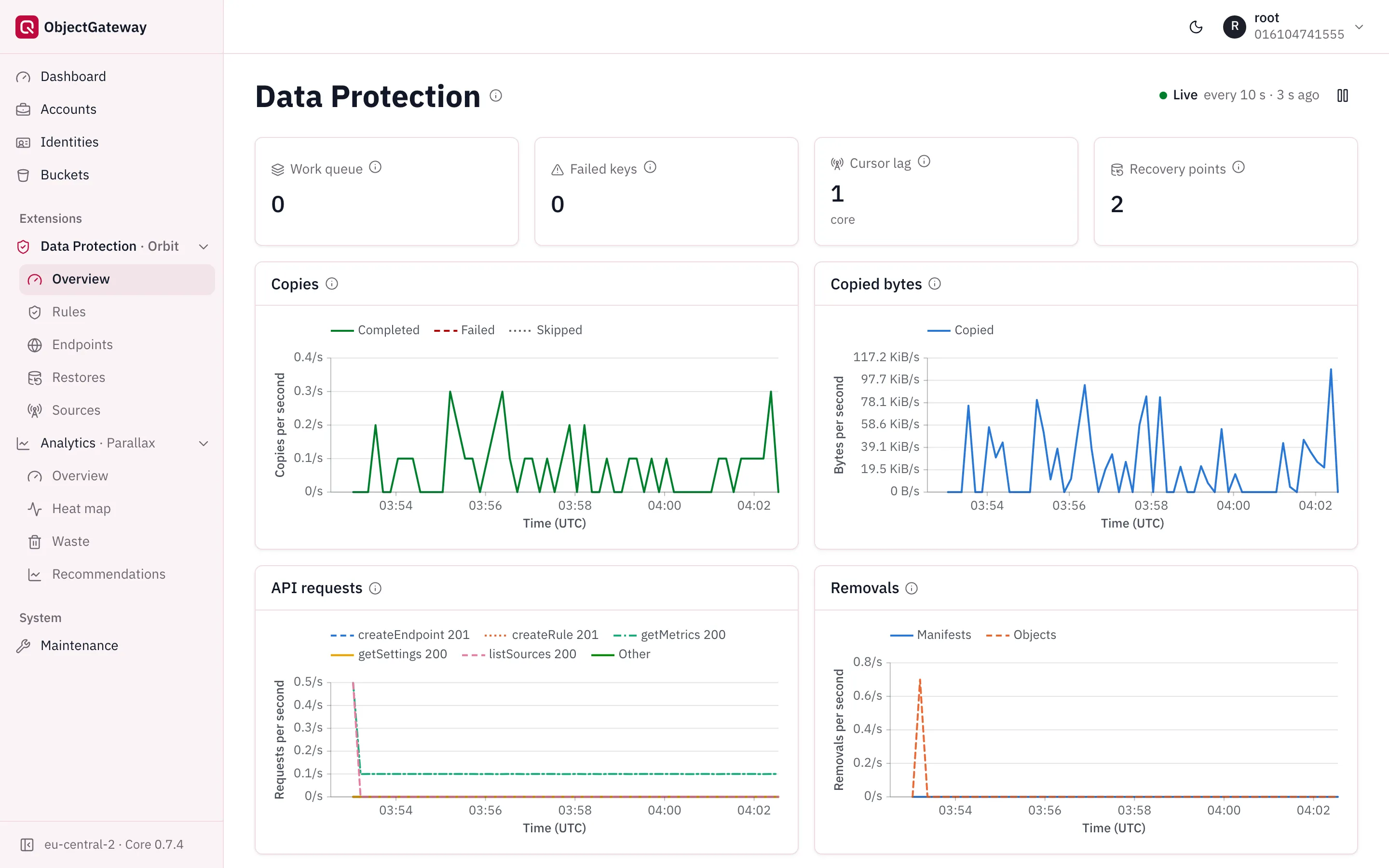
Task: Collapse Analytics Parallax section chevron
Action: (203, 443)
